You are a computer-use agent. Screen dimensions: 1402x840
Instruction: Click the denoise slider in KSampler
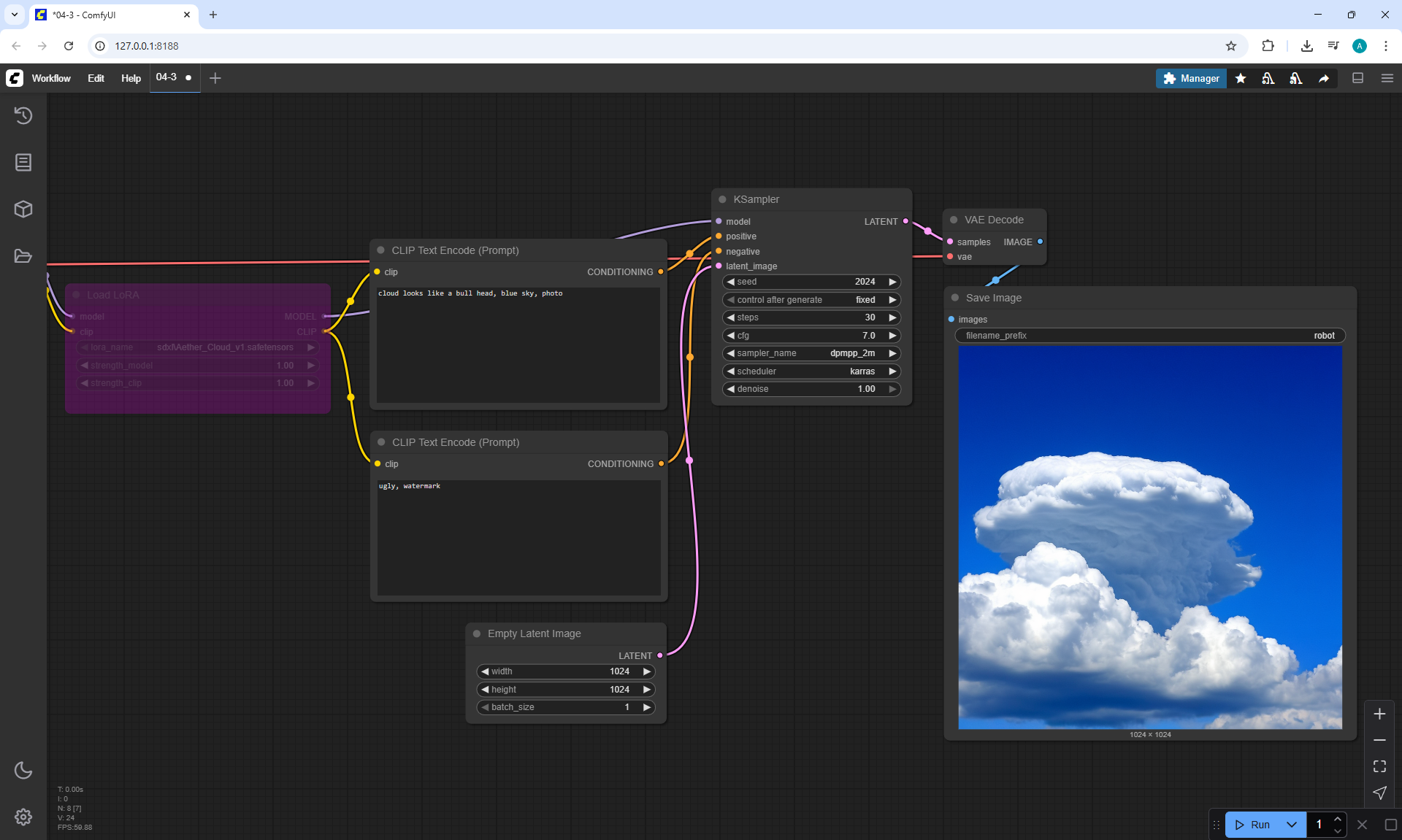pos(811,389)
